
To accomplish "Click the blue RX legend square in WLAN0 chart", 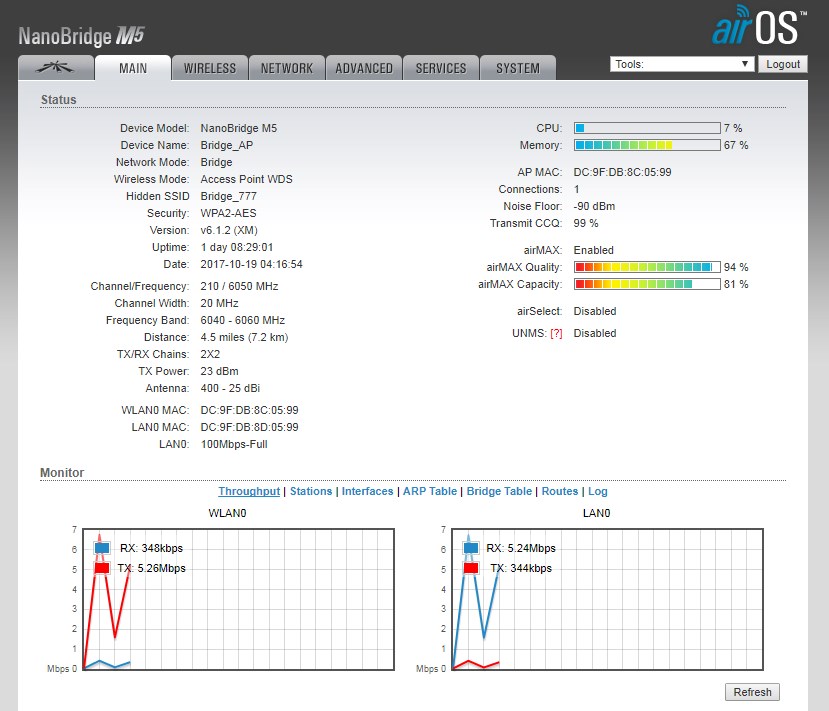I will 102,548.
